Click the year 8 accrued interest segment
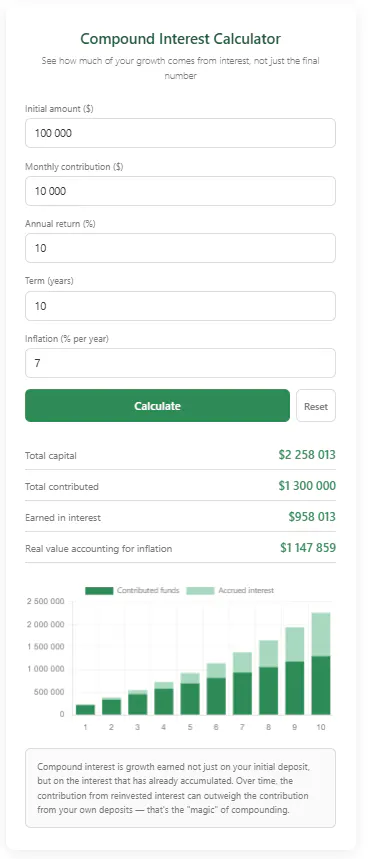This screenshot has height=859, width=370. pos(269,654)
